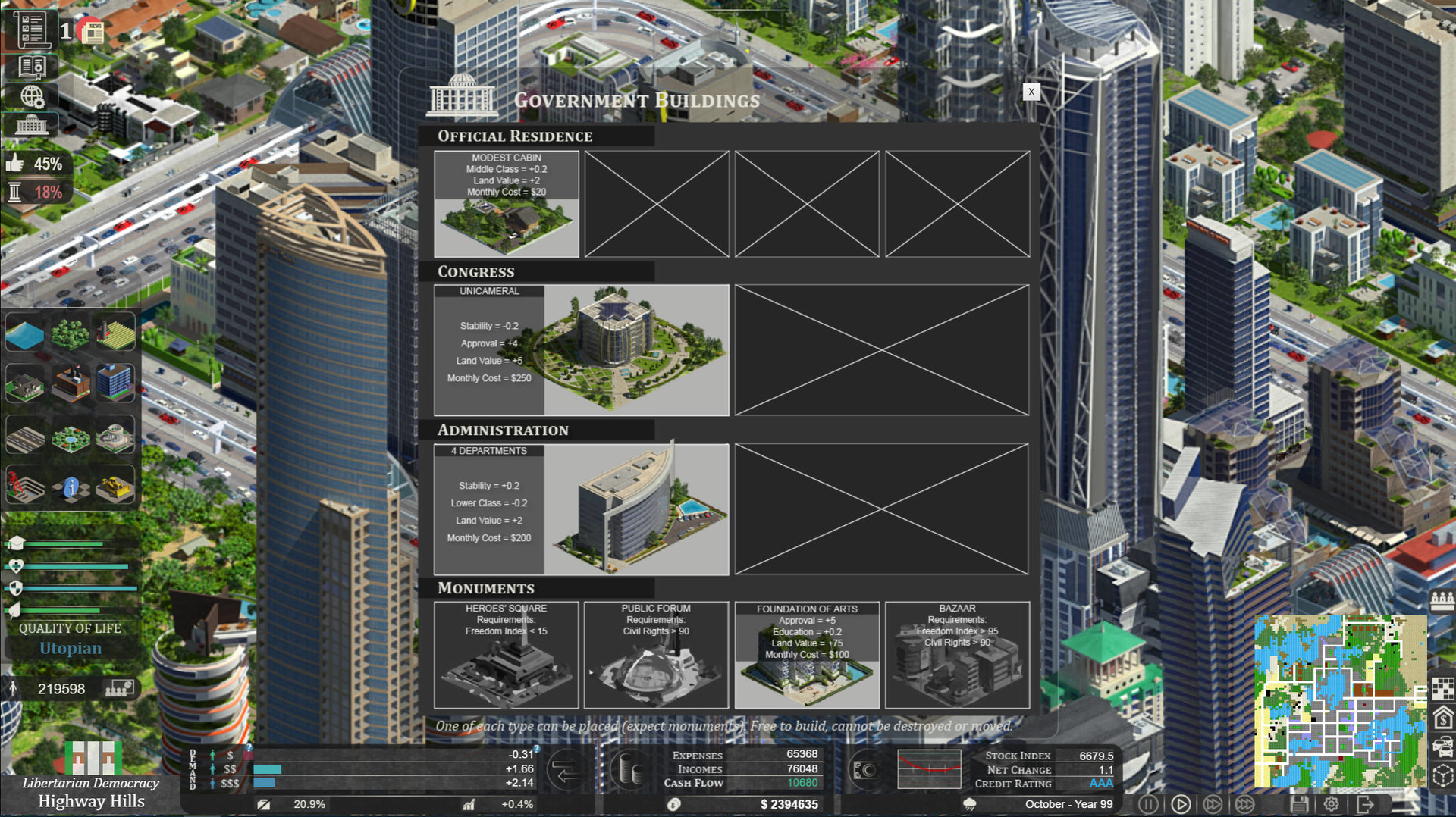Click the save game icon bottom right

pyautogui.click(x=1300, y=803)
